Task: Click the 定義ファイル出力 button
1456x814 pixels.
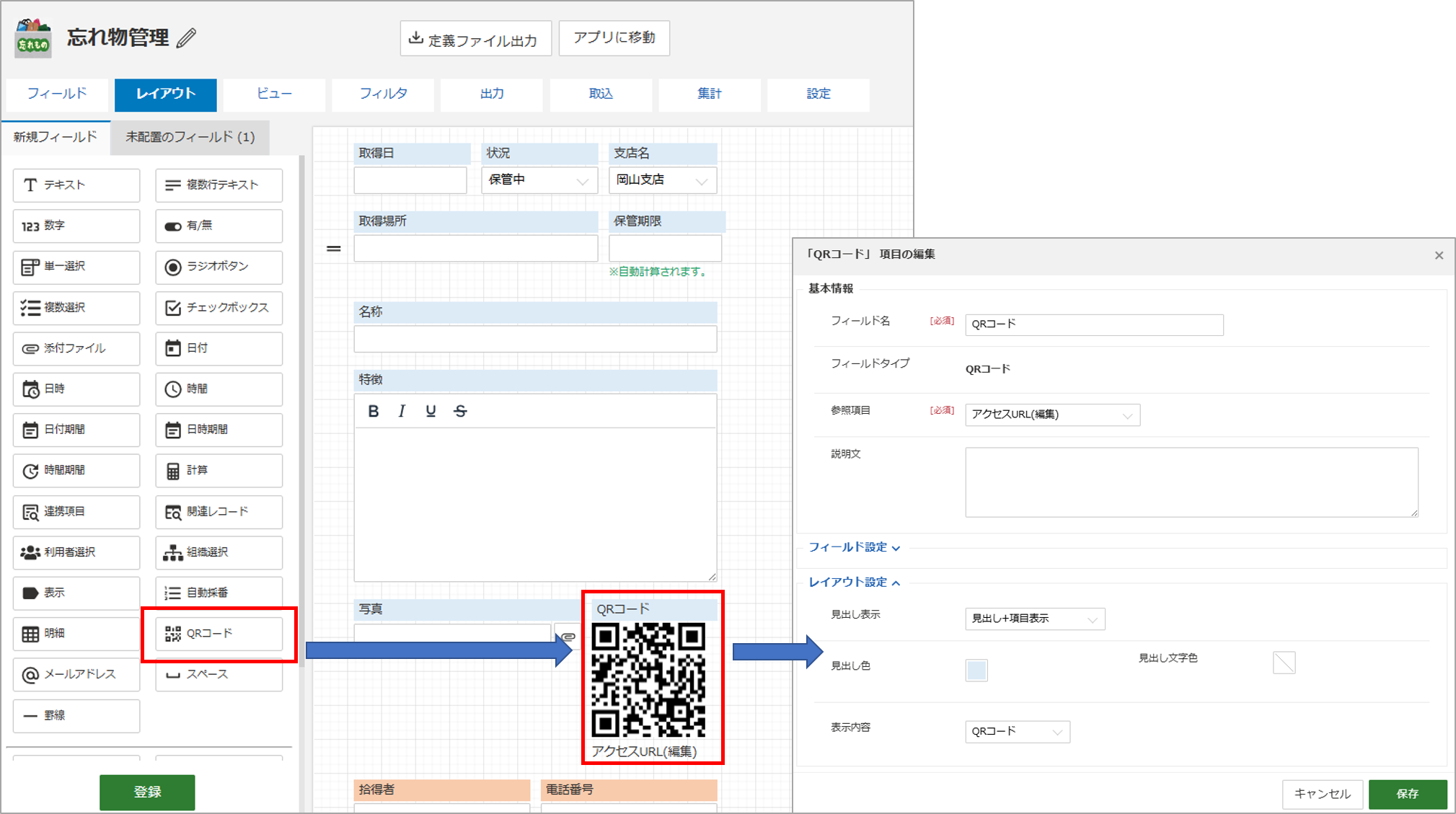Action: pos(476,38)
